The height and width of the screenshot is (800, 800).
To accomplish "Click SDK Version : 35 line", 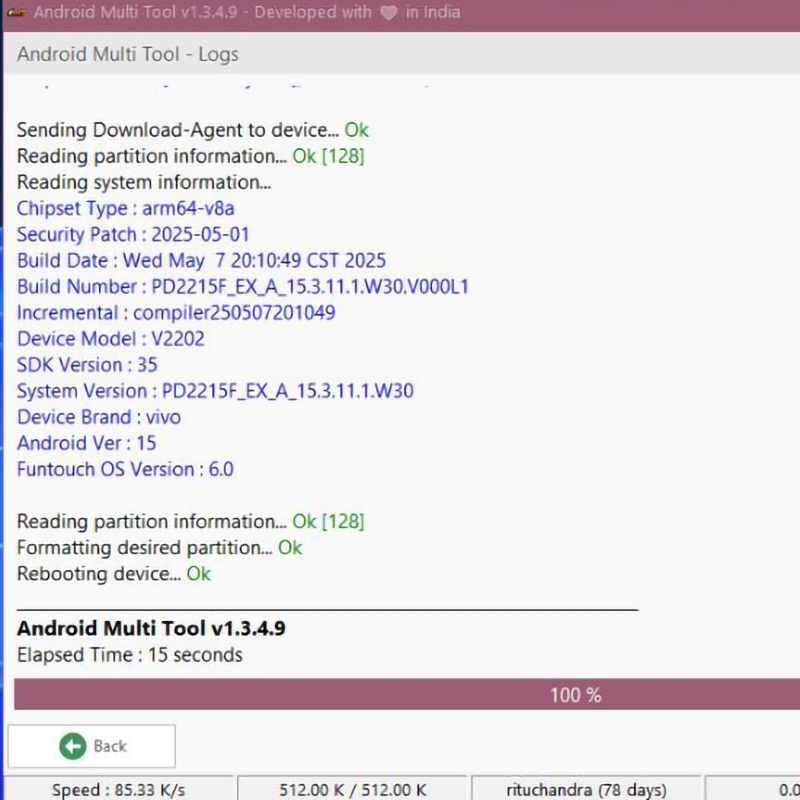I will coord(87,365).
